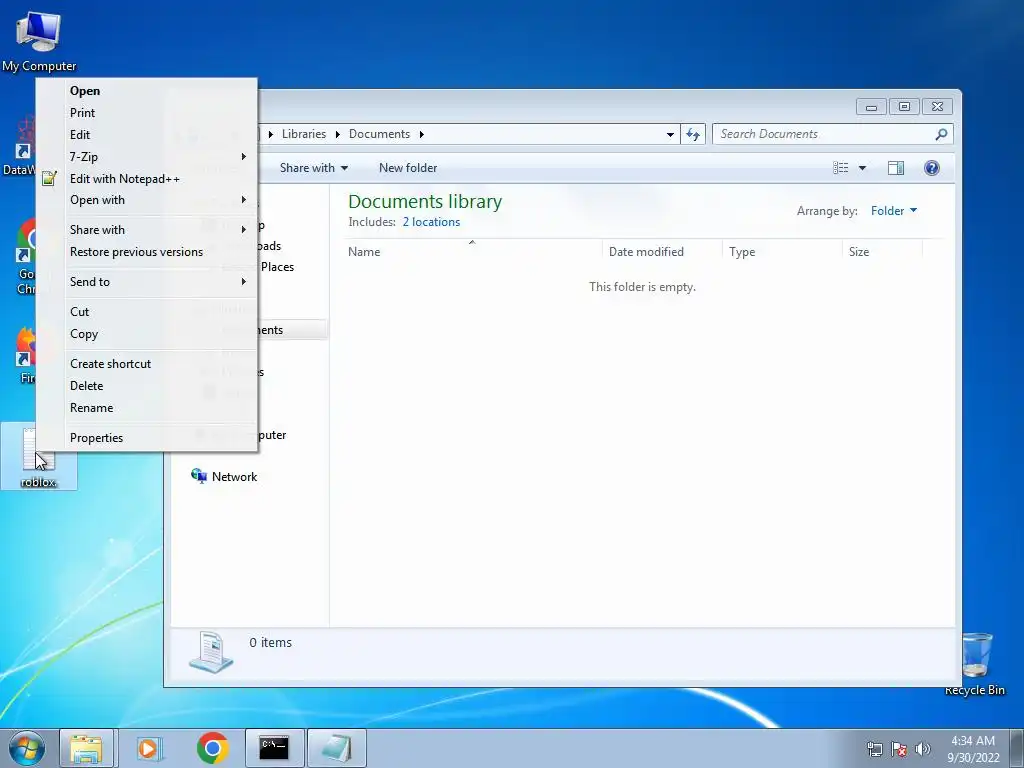Click the search magnifier icon
Image resolution: width=1024 pixels, height=768 pixels.
pyautogui.click(x=941, y=134)
